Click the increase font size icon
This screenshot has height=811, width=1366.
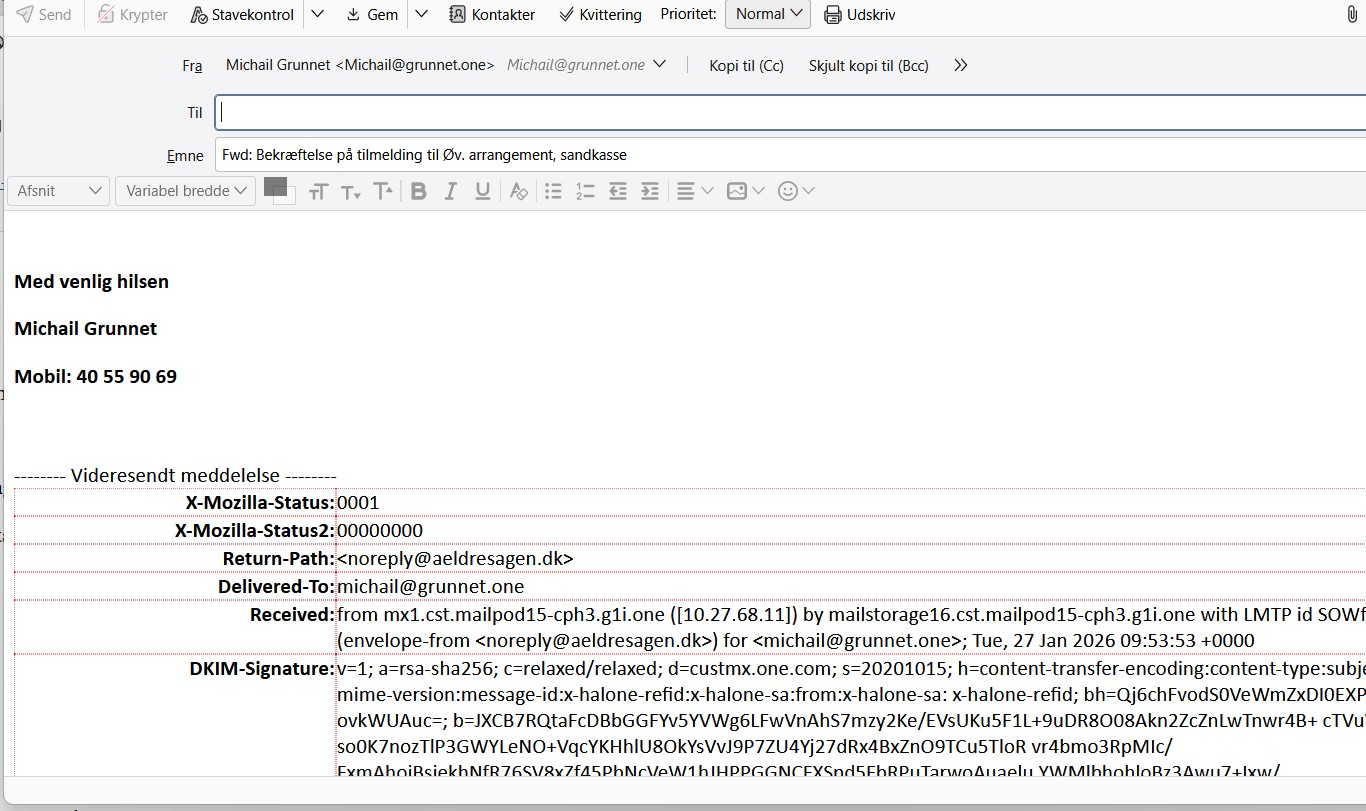[383, 191]
